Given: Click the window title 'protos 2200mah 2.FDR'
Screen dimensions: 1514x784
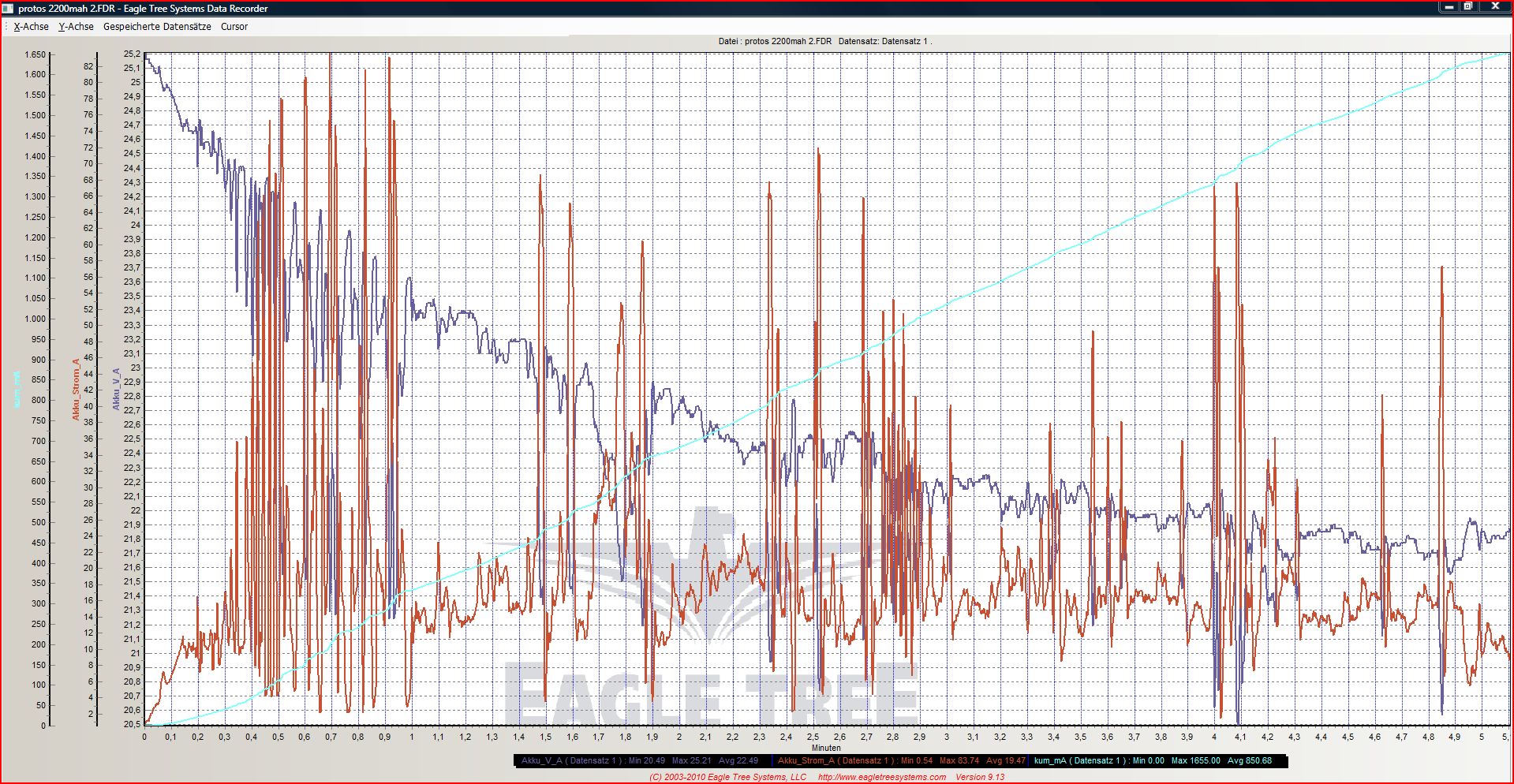Looking at the screenshot, I should click(x=68, y=9).
